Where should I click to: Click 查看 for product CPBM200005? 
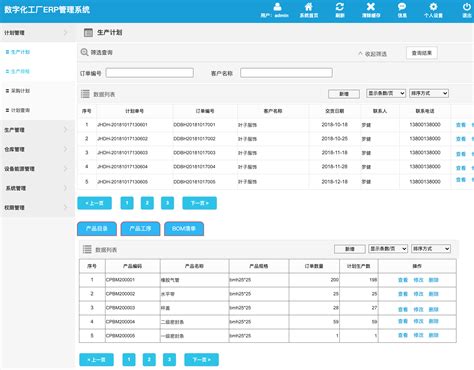[403, 335]
